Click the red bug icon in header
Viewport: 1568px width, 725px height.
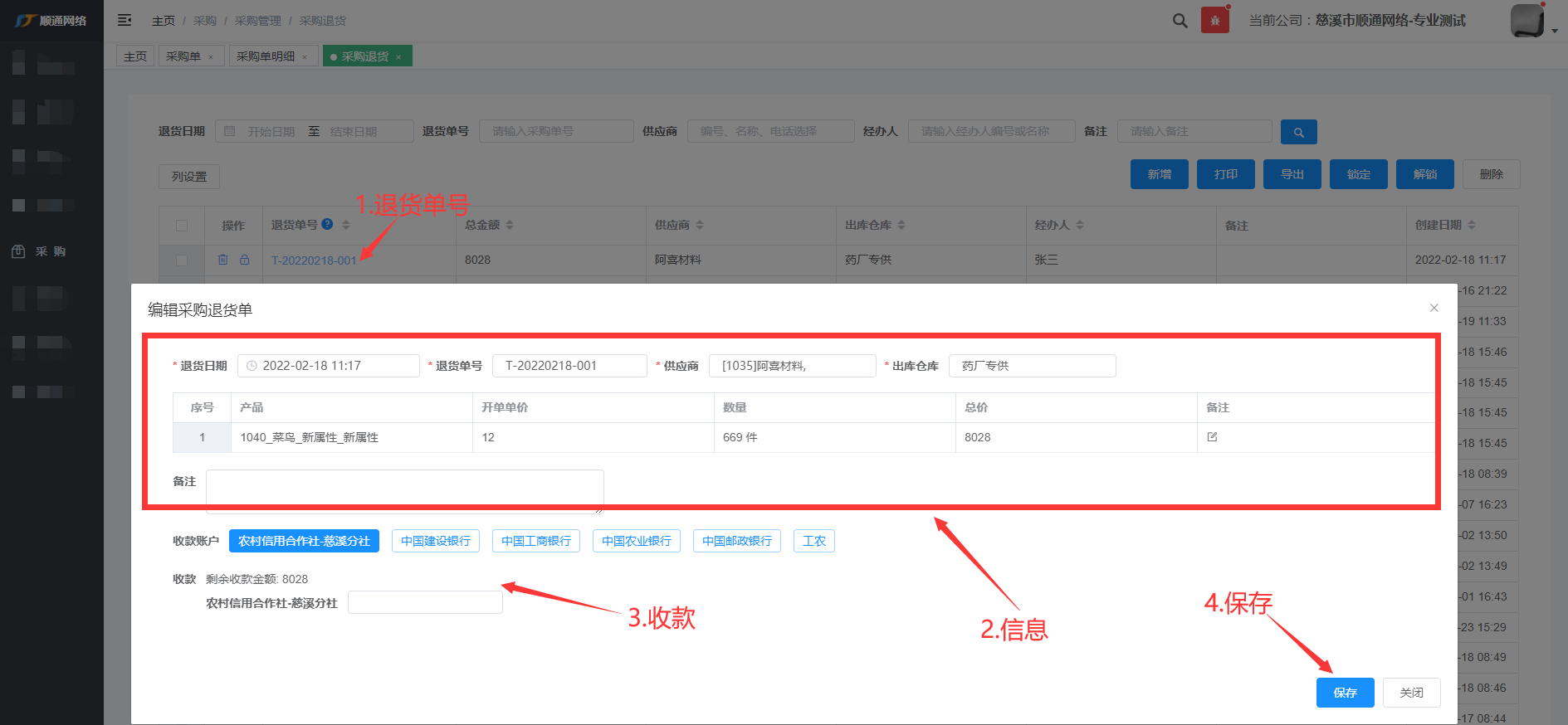coord(1214,21)
